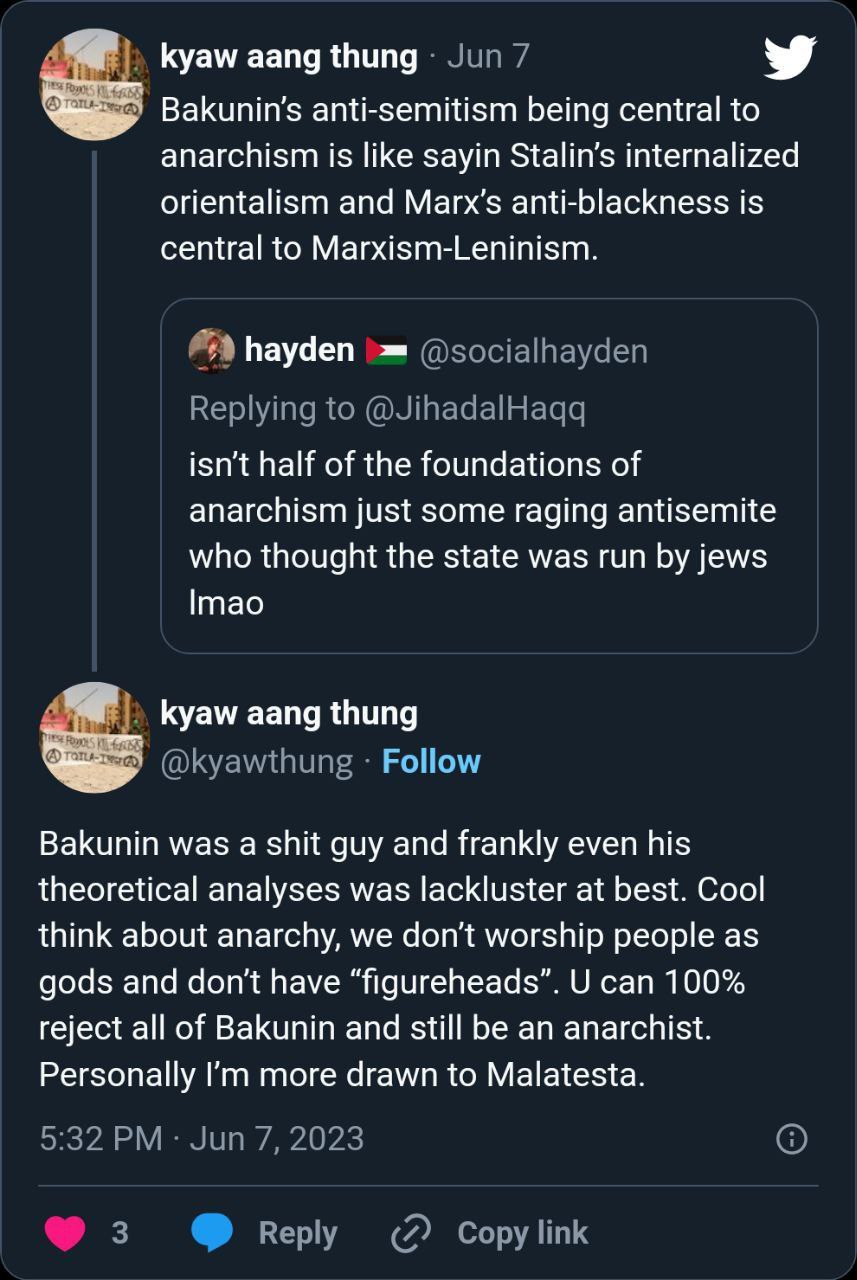This screenshot has width=857, height=1280.
Task: Like the tweet with the heart icon
Action: [66, 1232]
